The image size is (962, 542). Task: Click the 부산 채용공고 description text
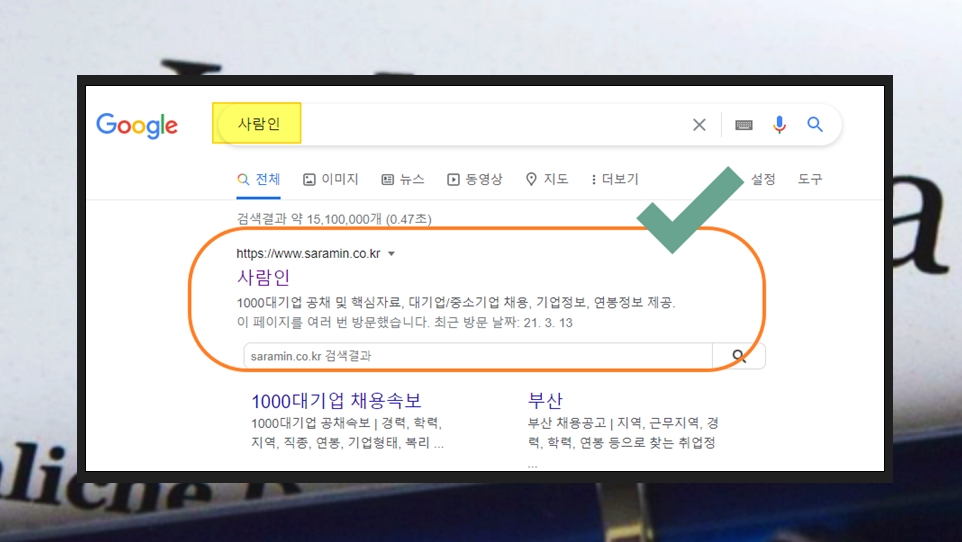(623, 433)
